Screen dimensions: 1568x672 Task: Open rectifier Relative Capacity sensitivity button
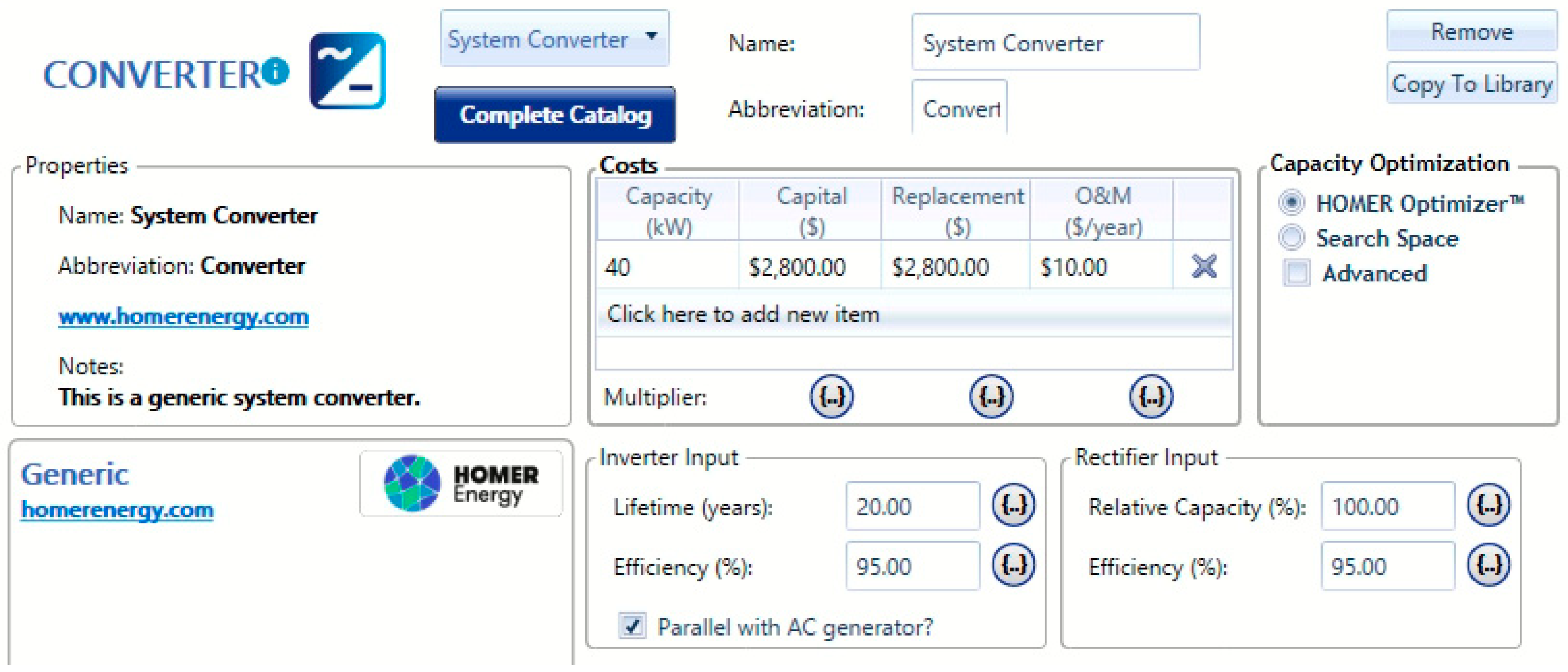1488,505
